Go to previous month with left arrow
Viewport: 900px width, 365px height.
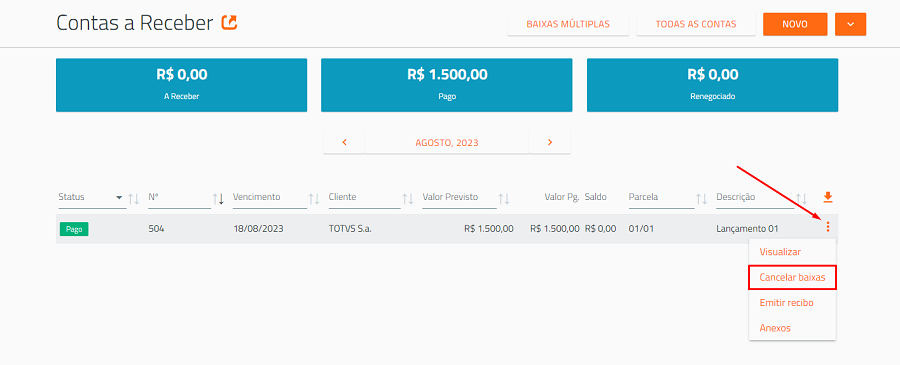[344, 142]
